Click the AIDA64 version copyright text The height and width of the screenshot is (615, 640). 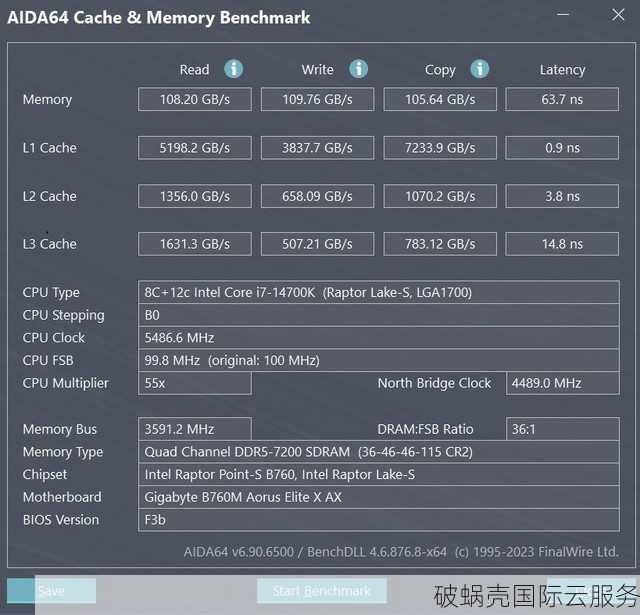click(x=401, y=552)
